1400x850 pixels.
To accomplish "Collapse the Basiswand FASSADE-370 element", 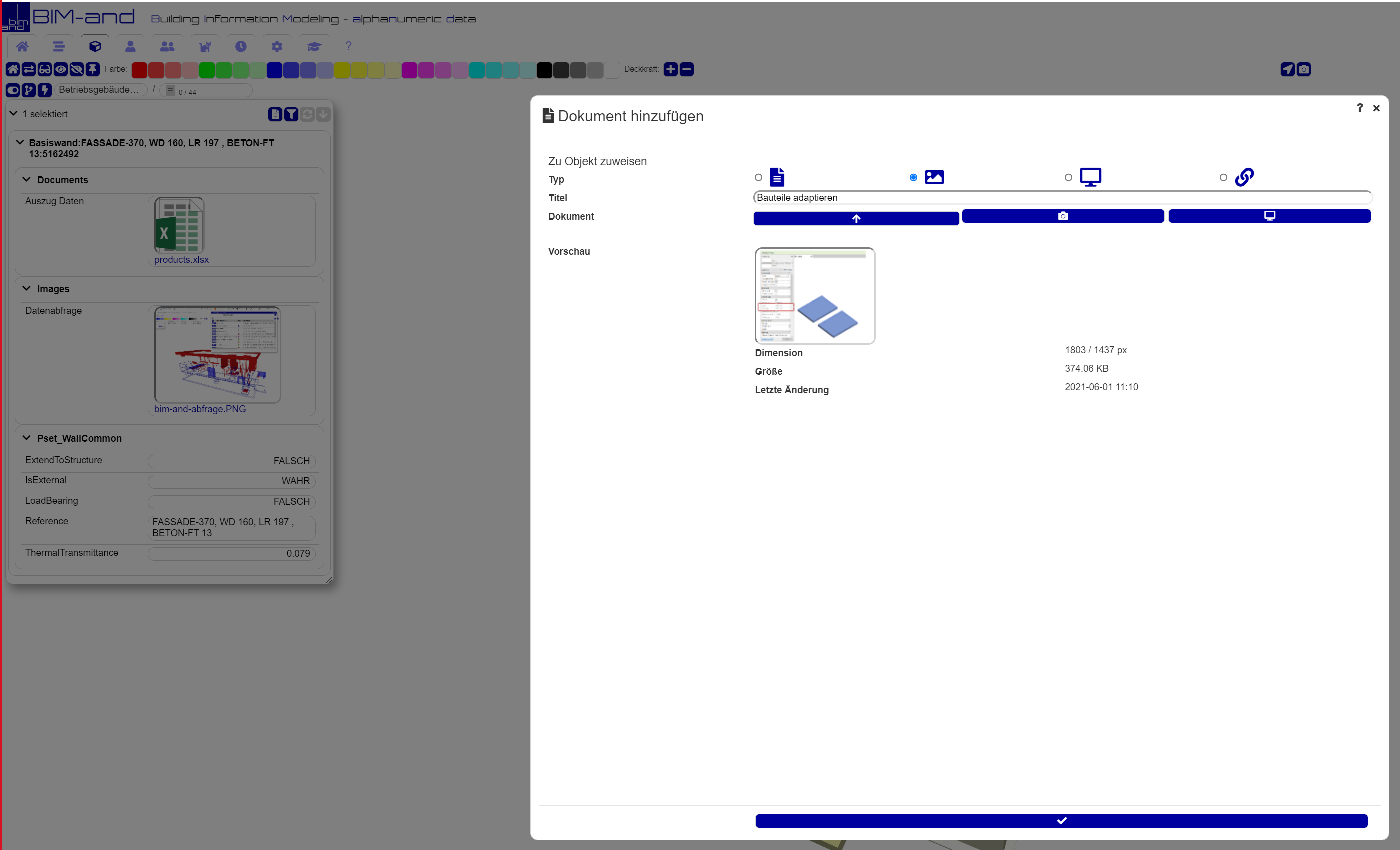I will [20, 142].
